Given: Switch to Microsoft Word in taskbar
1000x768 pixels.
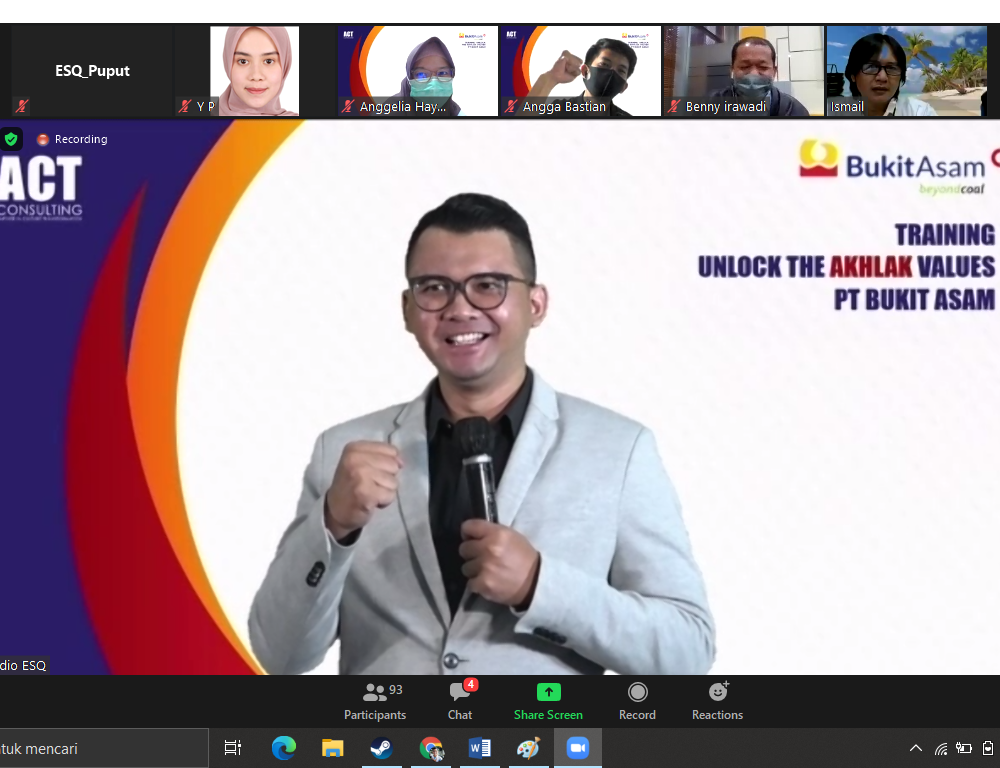Looking at the screenshot, I should [480, 748].
